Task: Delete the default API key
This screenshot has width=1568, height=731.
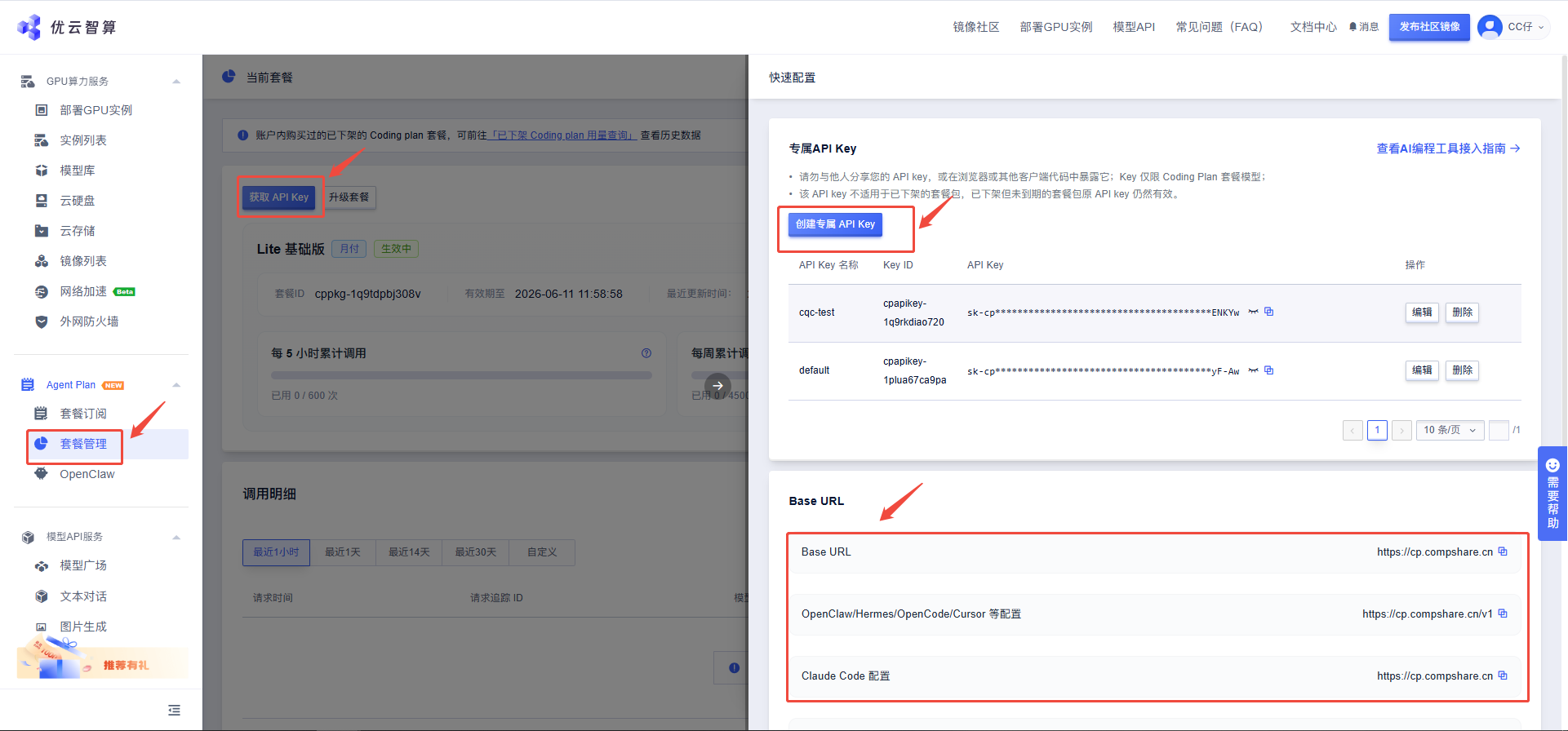Action: (x=1462, y=370)
